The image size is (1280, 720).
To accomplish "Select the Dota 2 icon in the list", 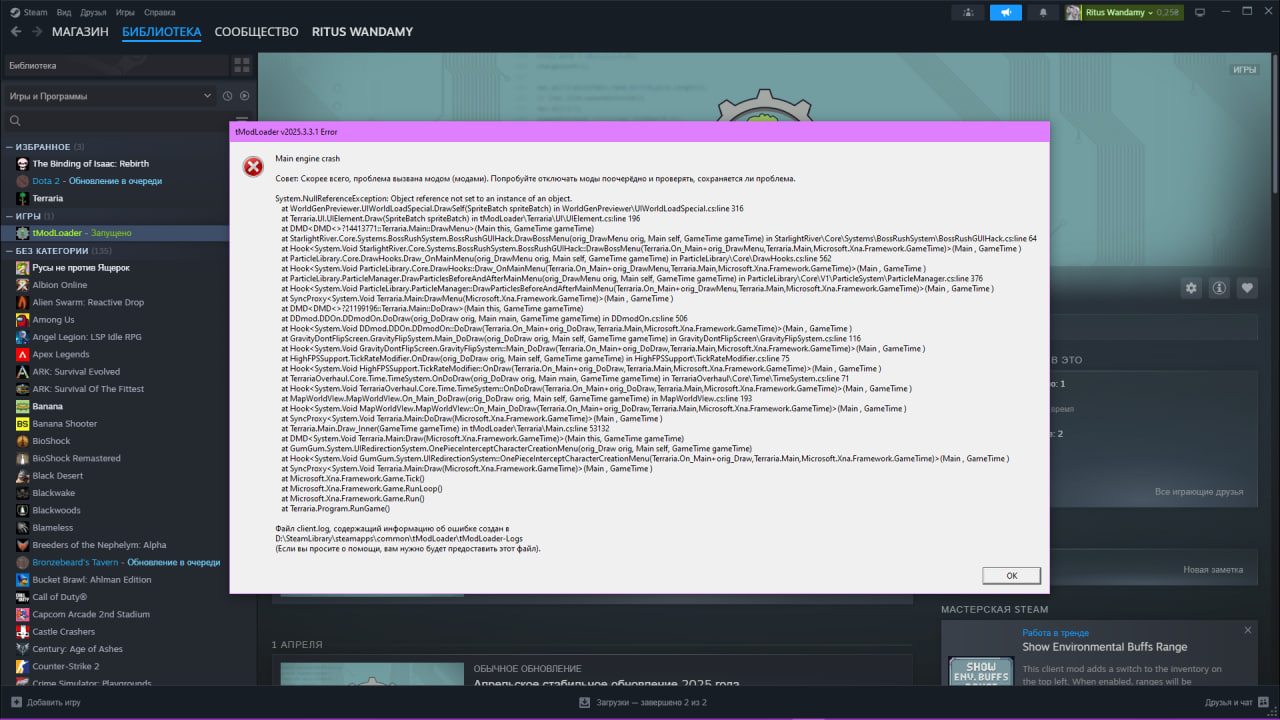I will tap(23, 181).
